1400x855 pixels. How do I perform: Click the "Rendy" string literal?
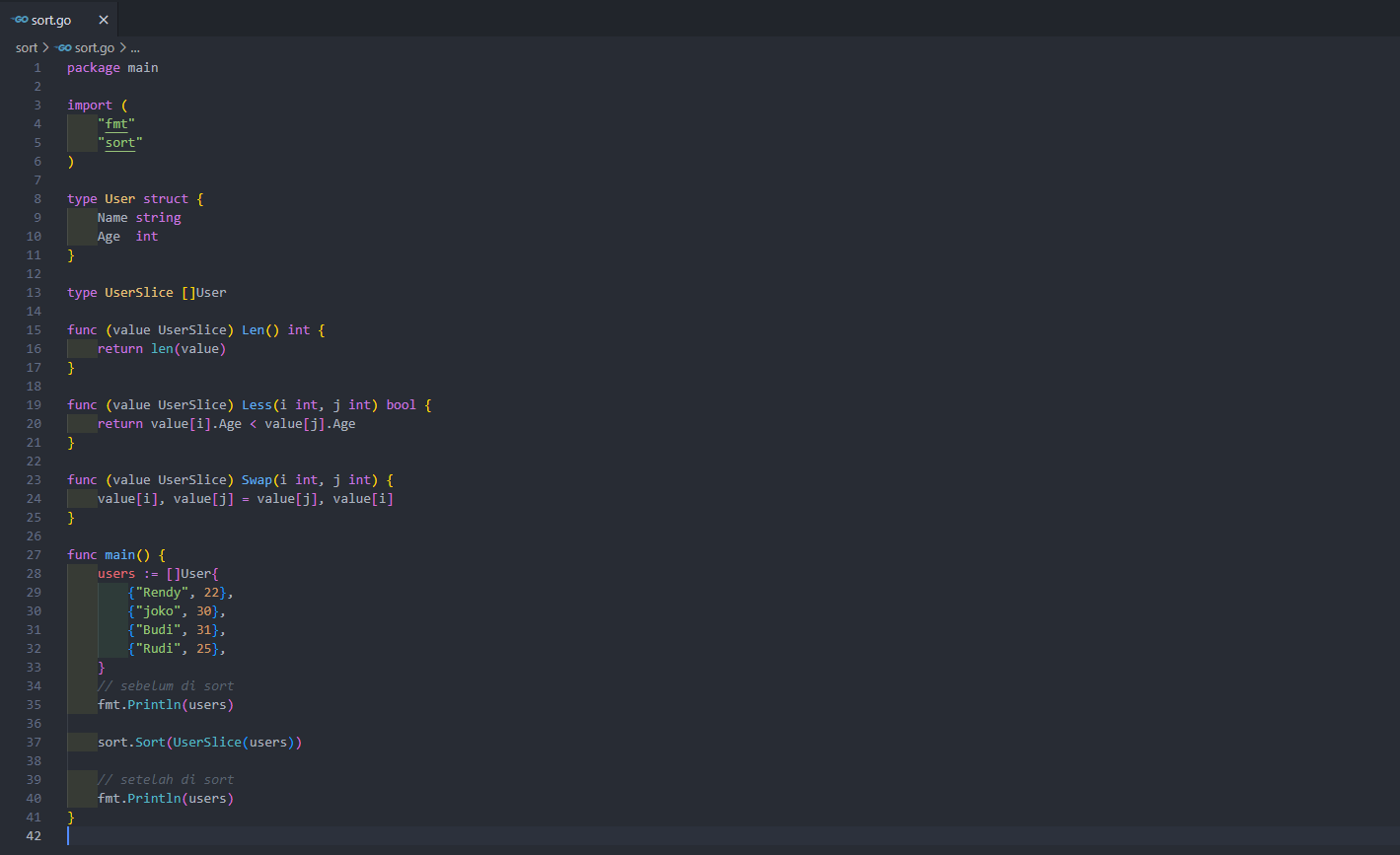(162, 593)
